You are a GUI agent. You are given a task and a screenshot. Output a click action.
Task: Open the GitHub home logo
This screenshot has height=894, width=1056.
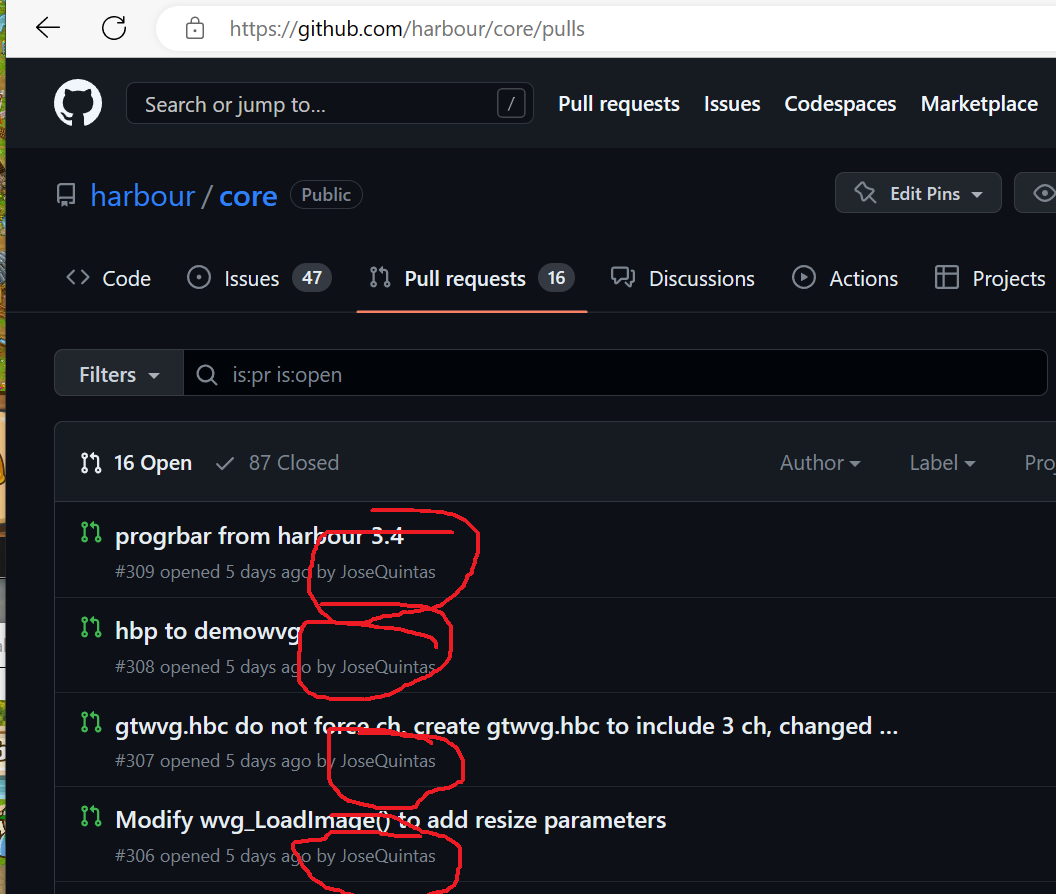[78, 103]
